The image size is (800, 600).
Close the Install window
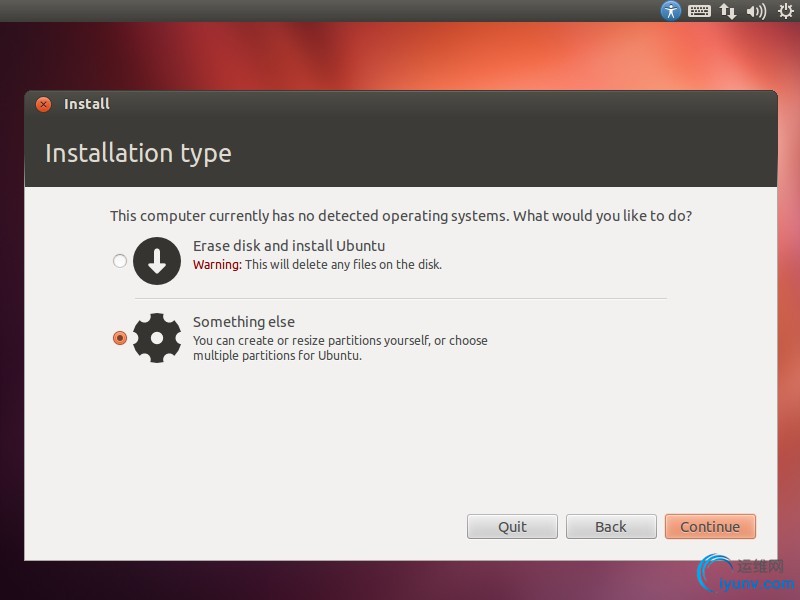click(x=43, y=104)
